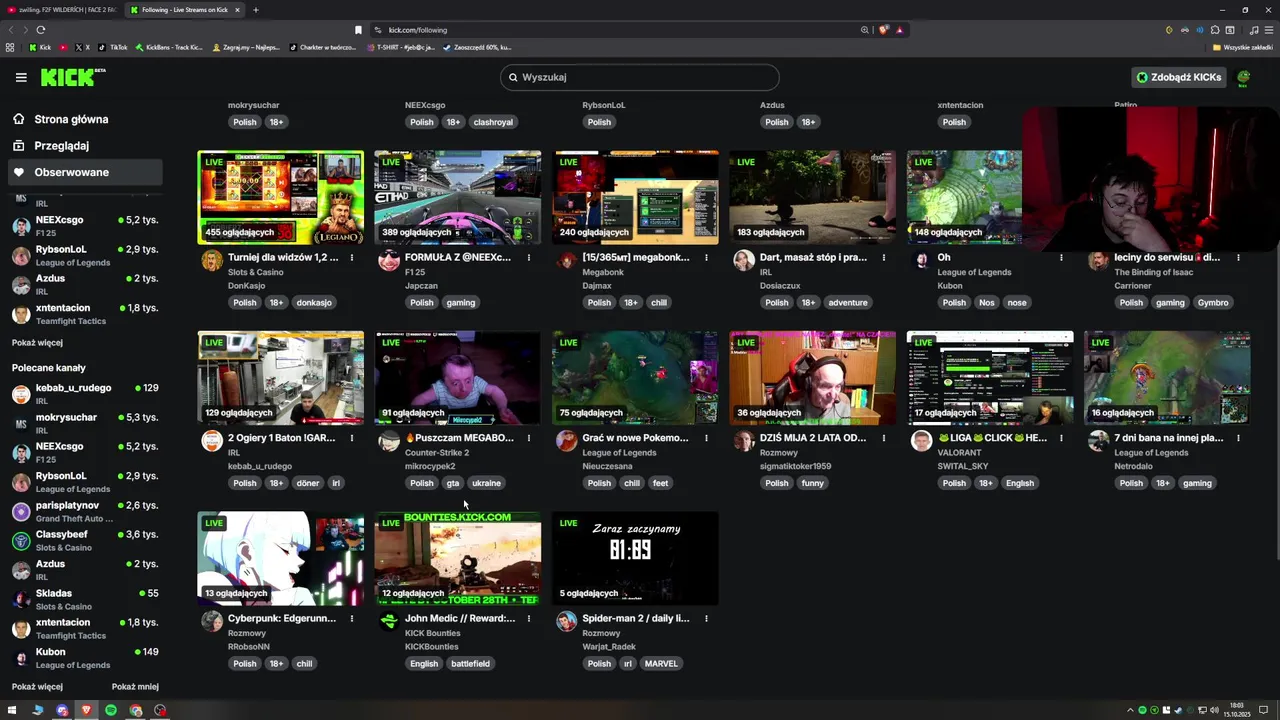
Task: Click Nieuczesana channel avatar
Action: pos(567,441)
